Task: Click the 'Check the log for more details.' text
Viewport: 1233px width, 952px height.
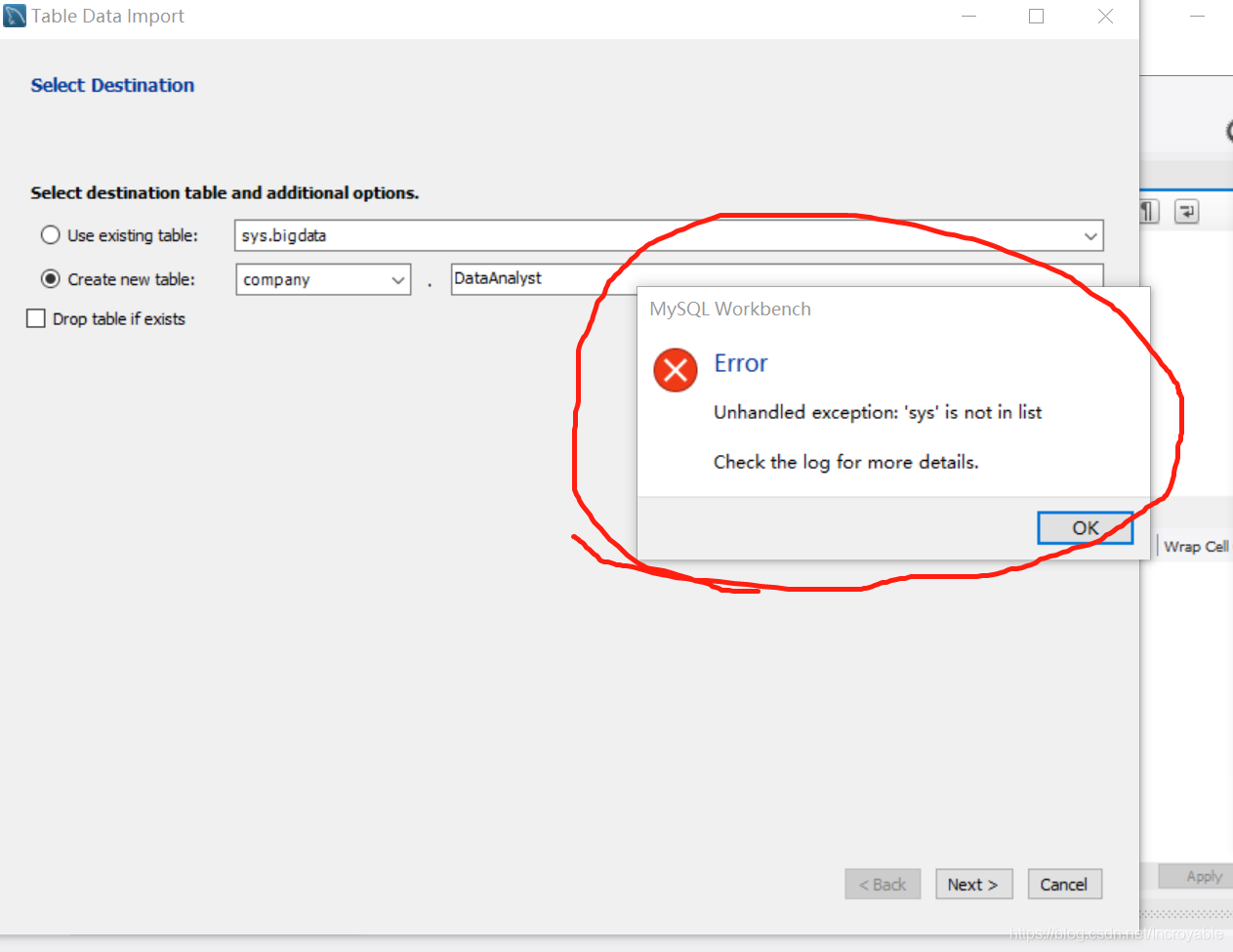Action: 845,462
